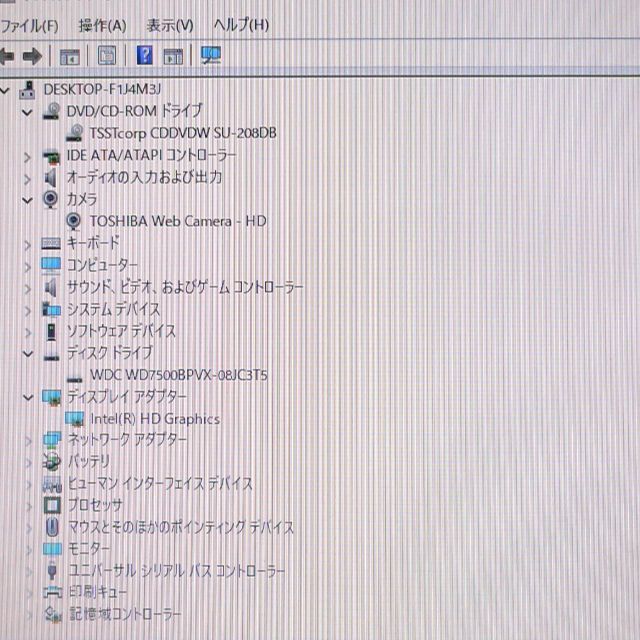640x640 pixels.
Task: Select the 記憶域コントローラー label
Action: [x=125, y=614]
